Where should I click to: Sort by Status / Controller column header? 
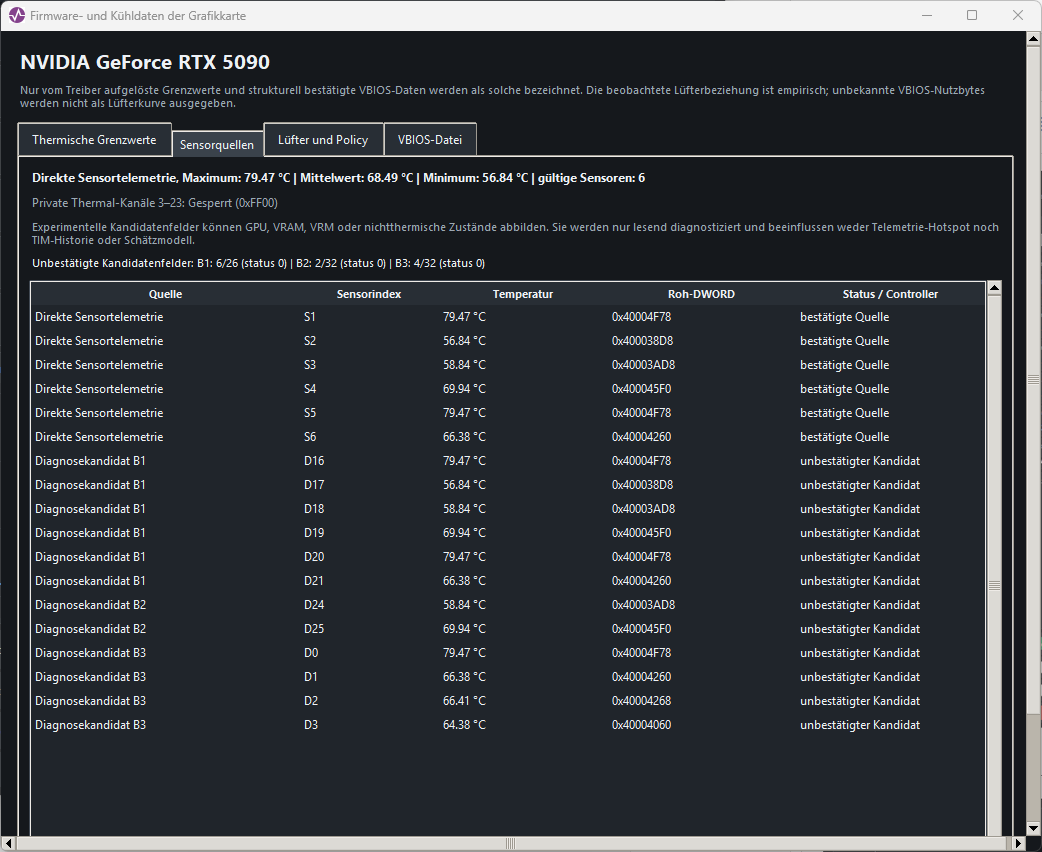click(x=890, y=294)
